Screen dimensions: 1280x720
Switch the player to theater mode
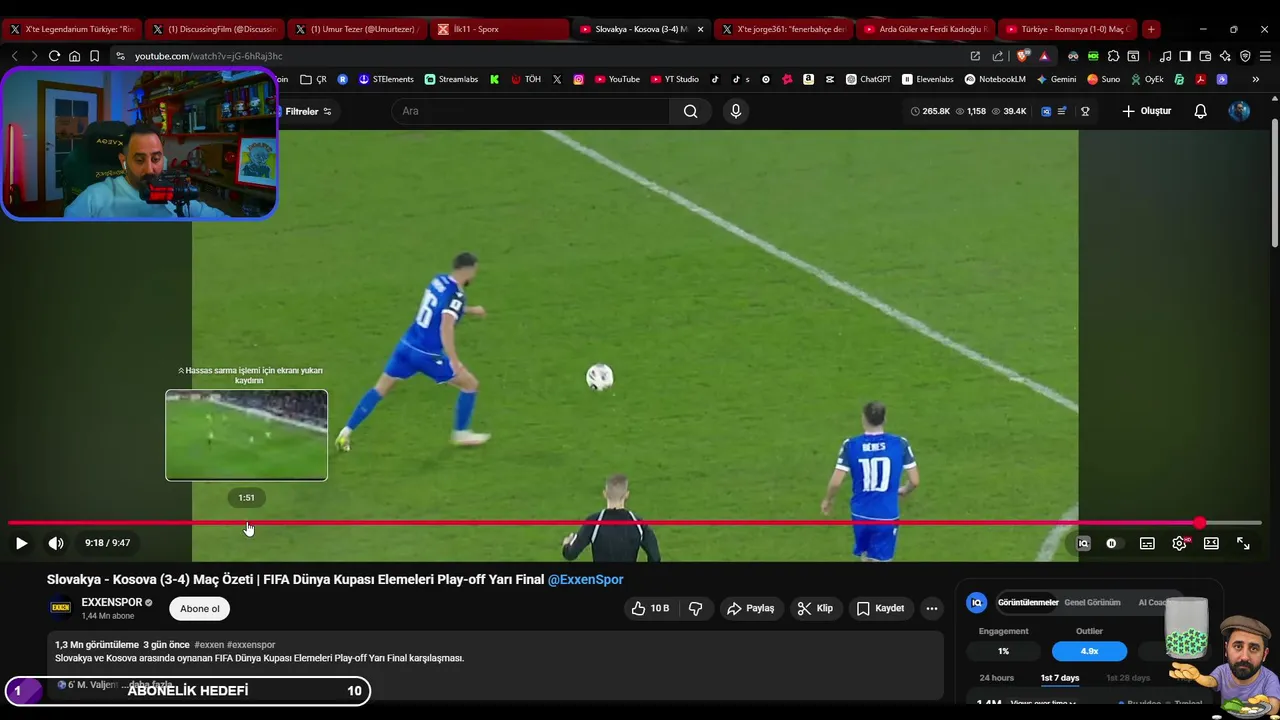tap(1211, 543)
